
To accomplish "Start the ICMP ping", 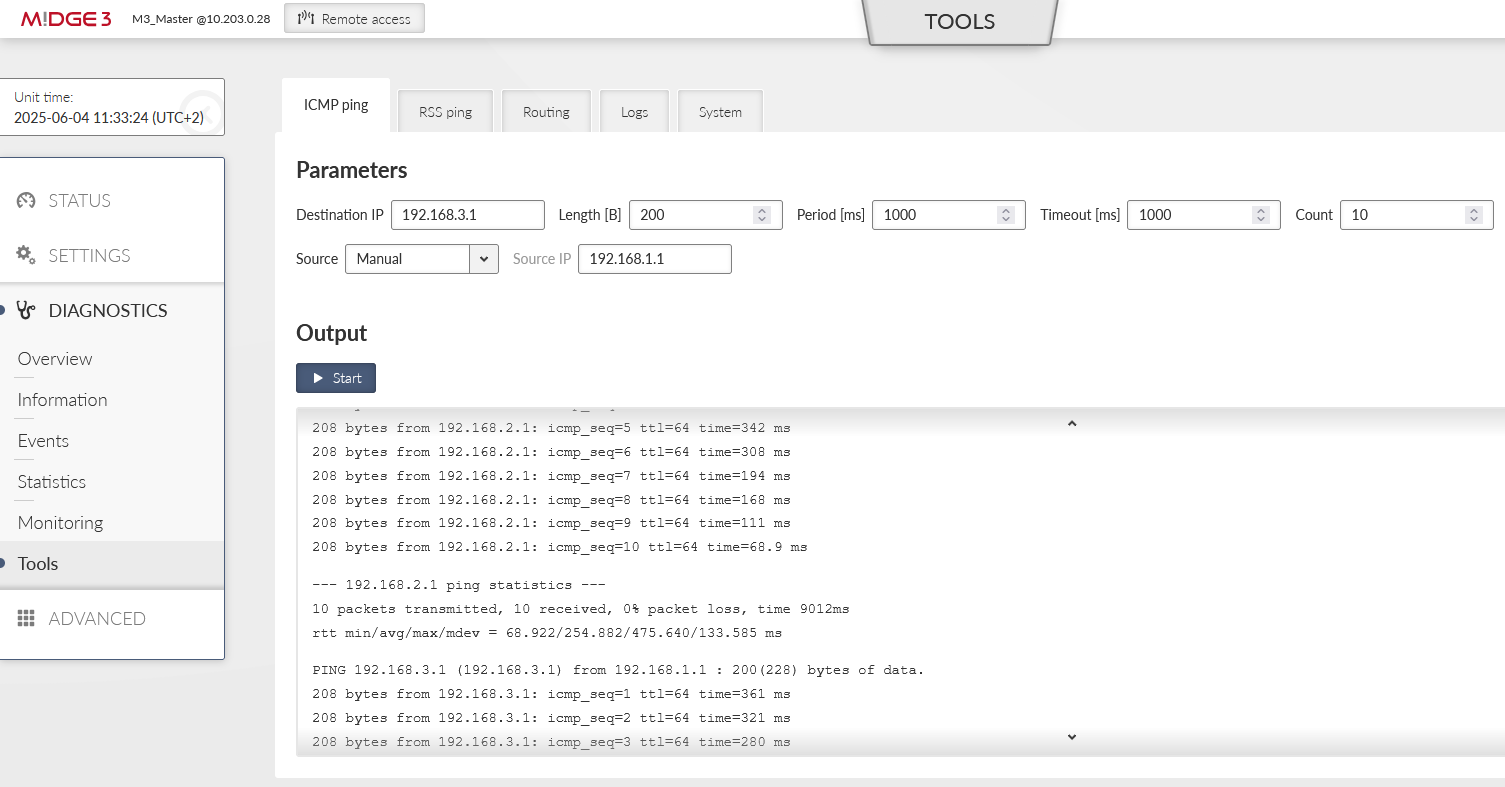I will click(x=336, y=378).
